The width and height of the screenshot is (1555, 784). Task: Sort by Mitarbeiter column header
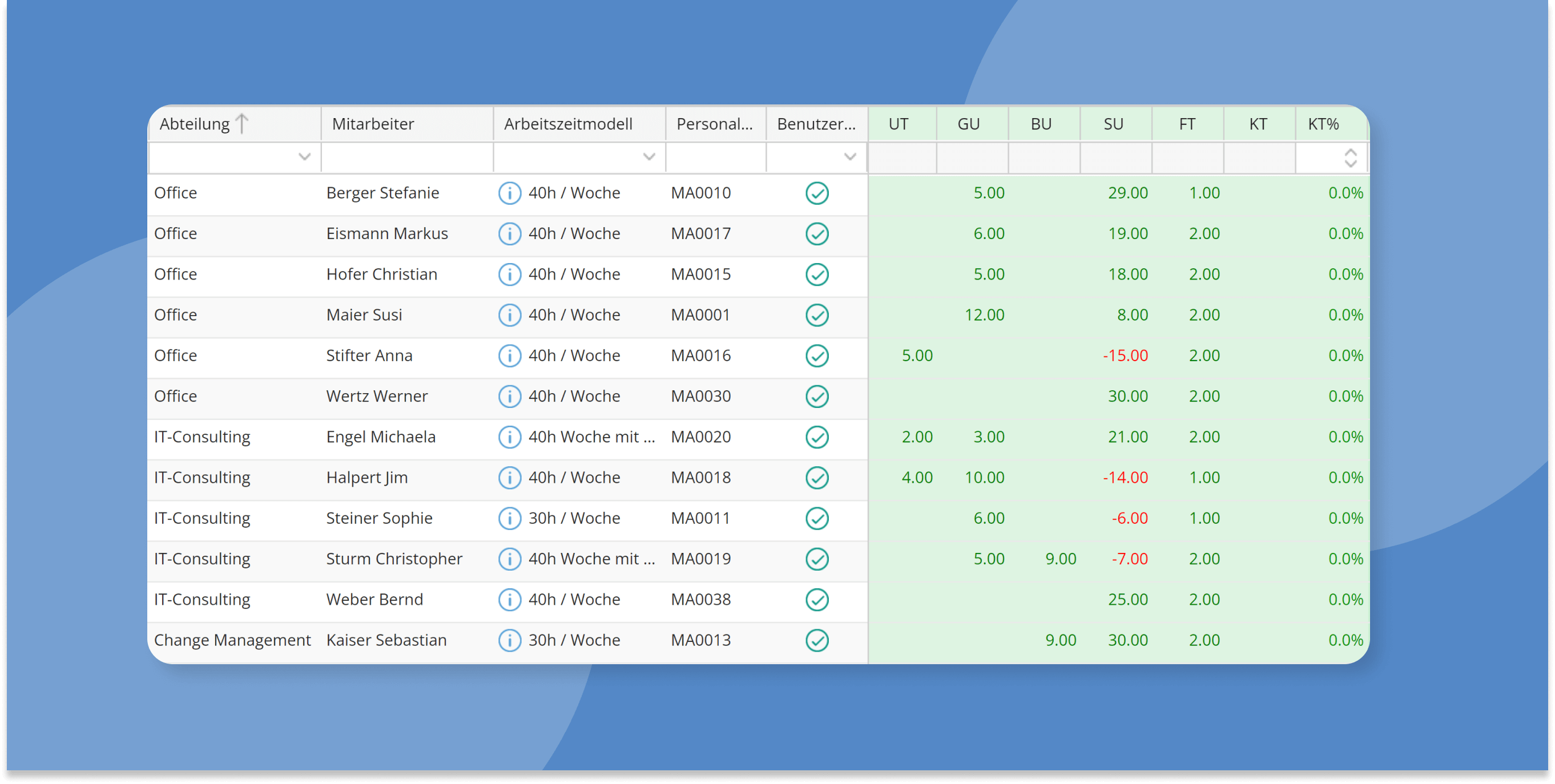click(x=373, y=124)
